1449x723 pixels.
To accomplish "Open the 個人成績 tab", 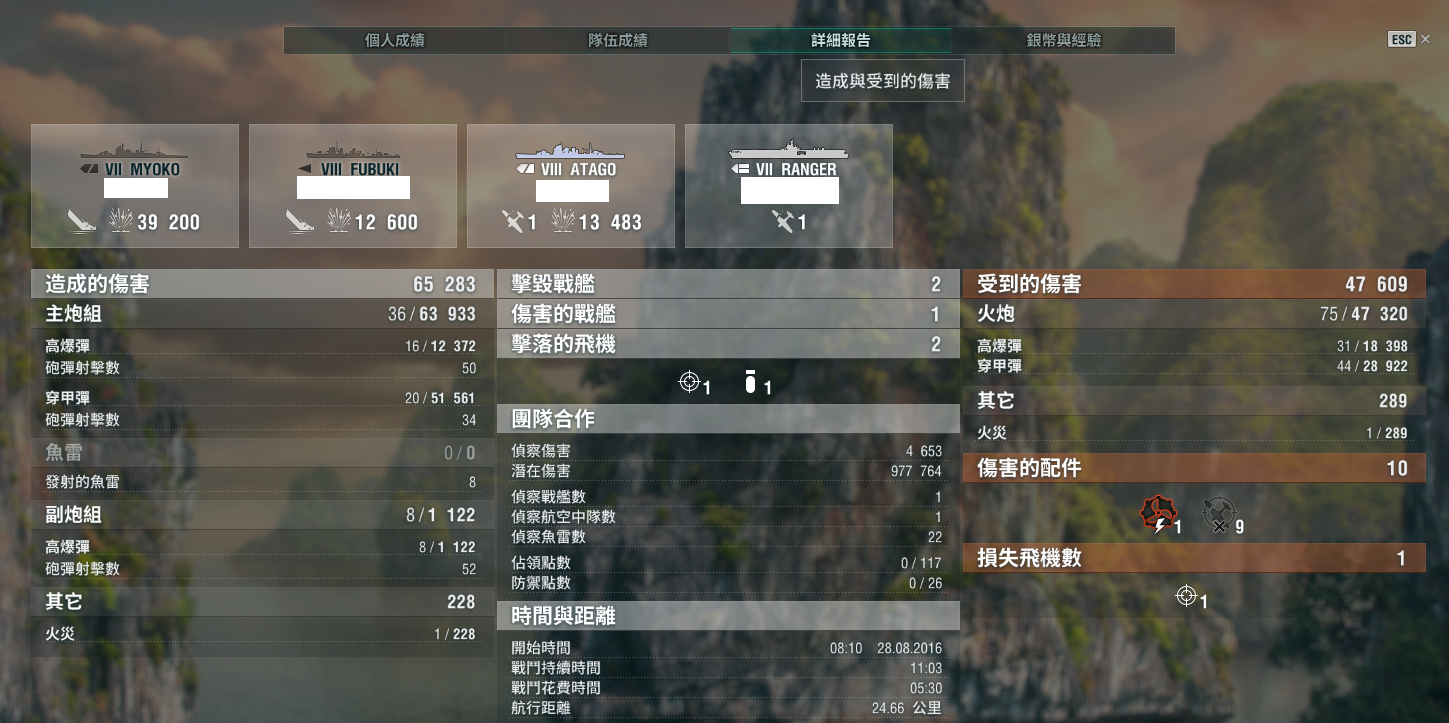I will (x=395, y=41).
